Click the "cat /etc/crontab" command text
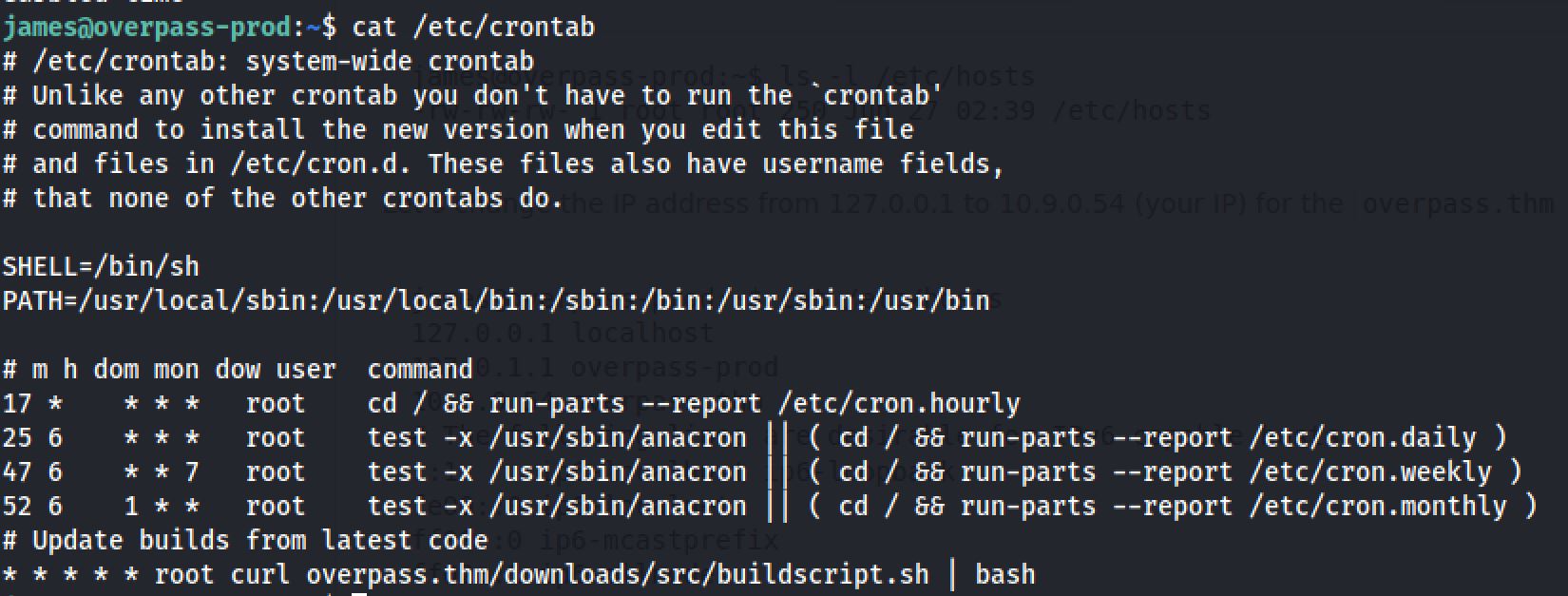This screenshot has width=1568, height=596. tap(473, 27)
